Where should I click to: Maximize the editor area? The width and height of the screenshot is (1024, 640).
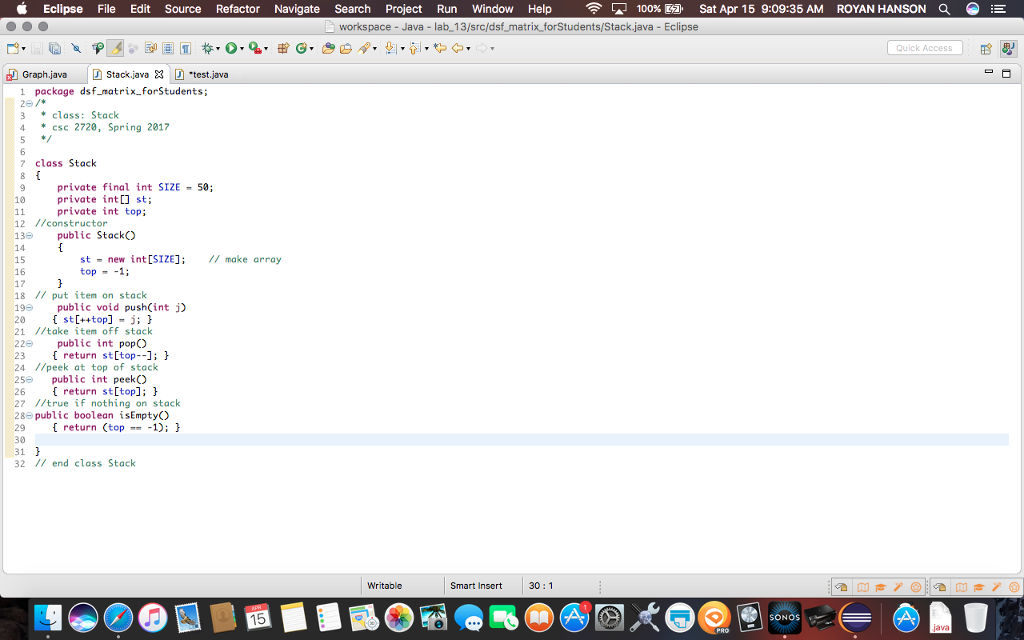[x=1006, y=73]
